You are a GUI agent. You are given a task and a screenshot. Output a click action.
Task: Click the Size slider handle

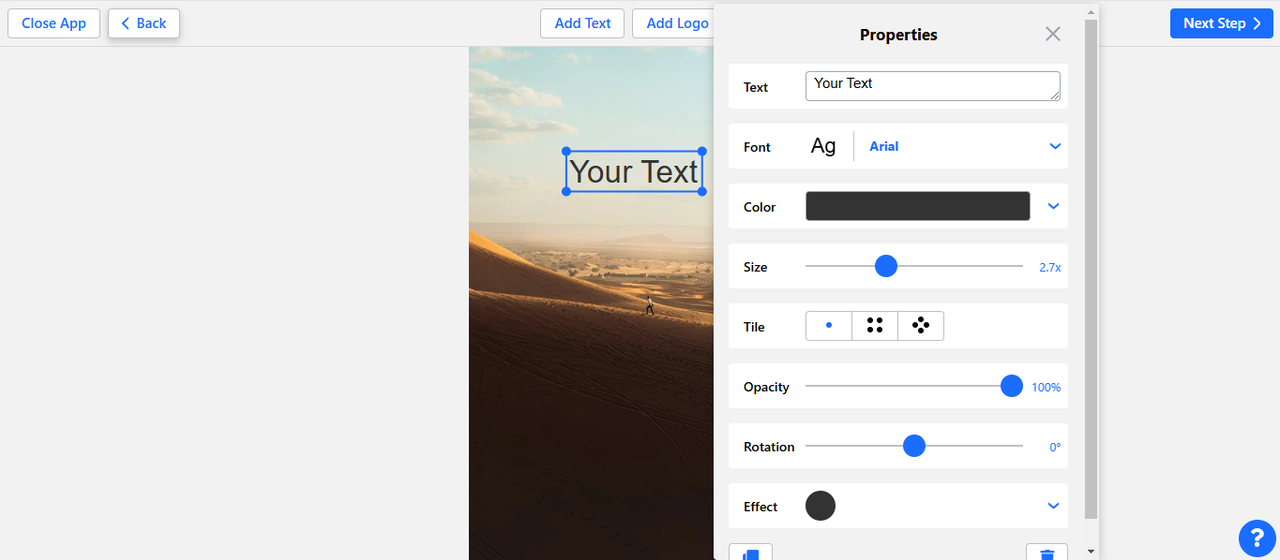(x=886, y=266)
